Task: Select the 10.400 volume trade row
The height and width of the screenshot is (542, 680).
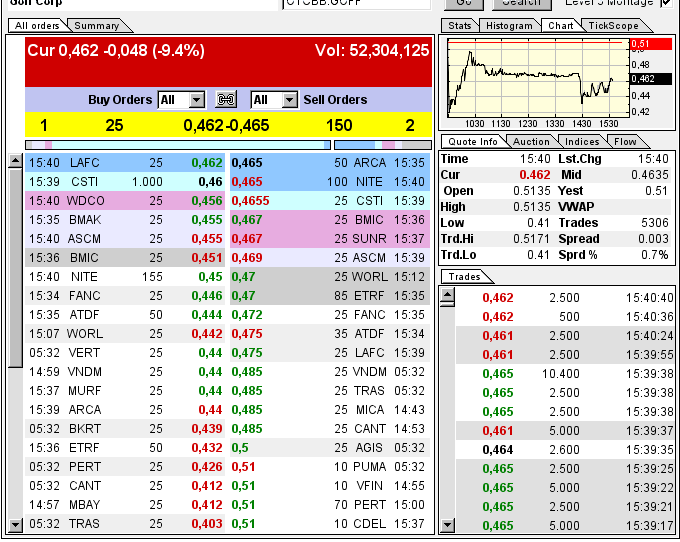Action: pos(566,374)
